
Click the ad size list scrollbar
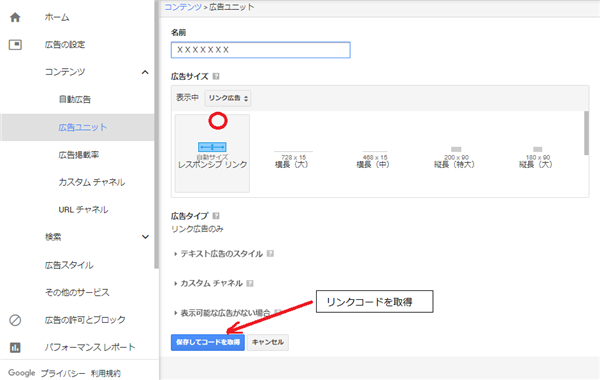click(586, 133)
